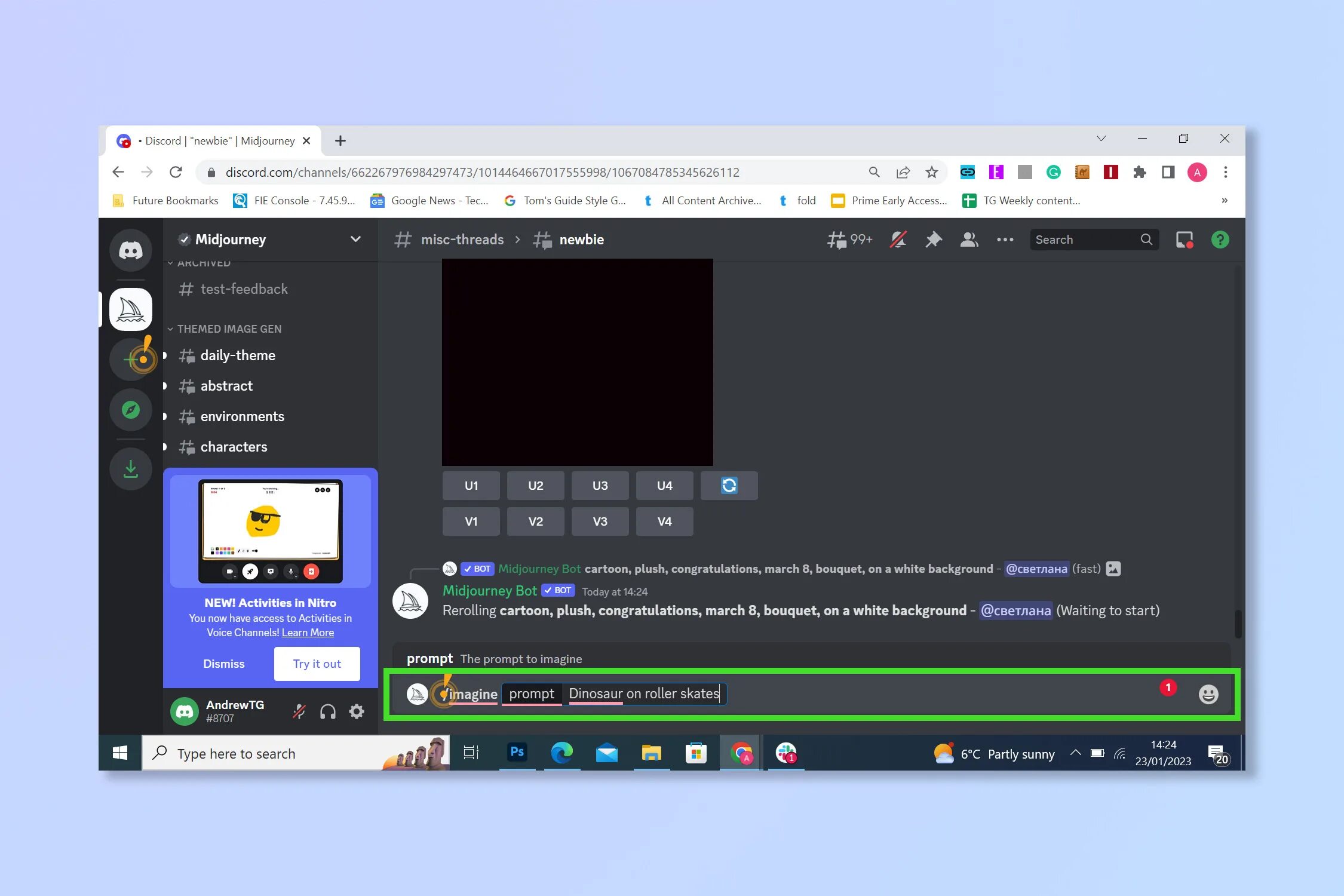Expand the Midjourney server dropdown menu

coord(355,240)
